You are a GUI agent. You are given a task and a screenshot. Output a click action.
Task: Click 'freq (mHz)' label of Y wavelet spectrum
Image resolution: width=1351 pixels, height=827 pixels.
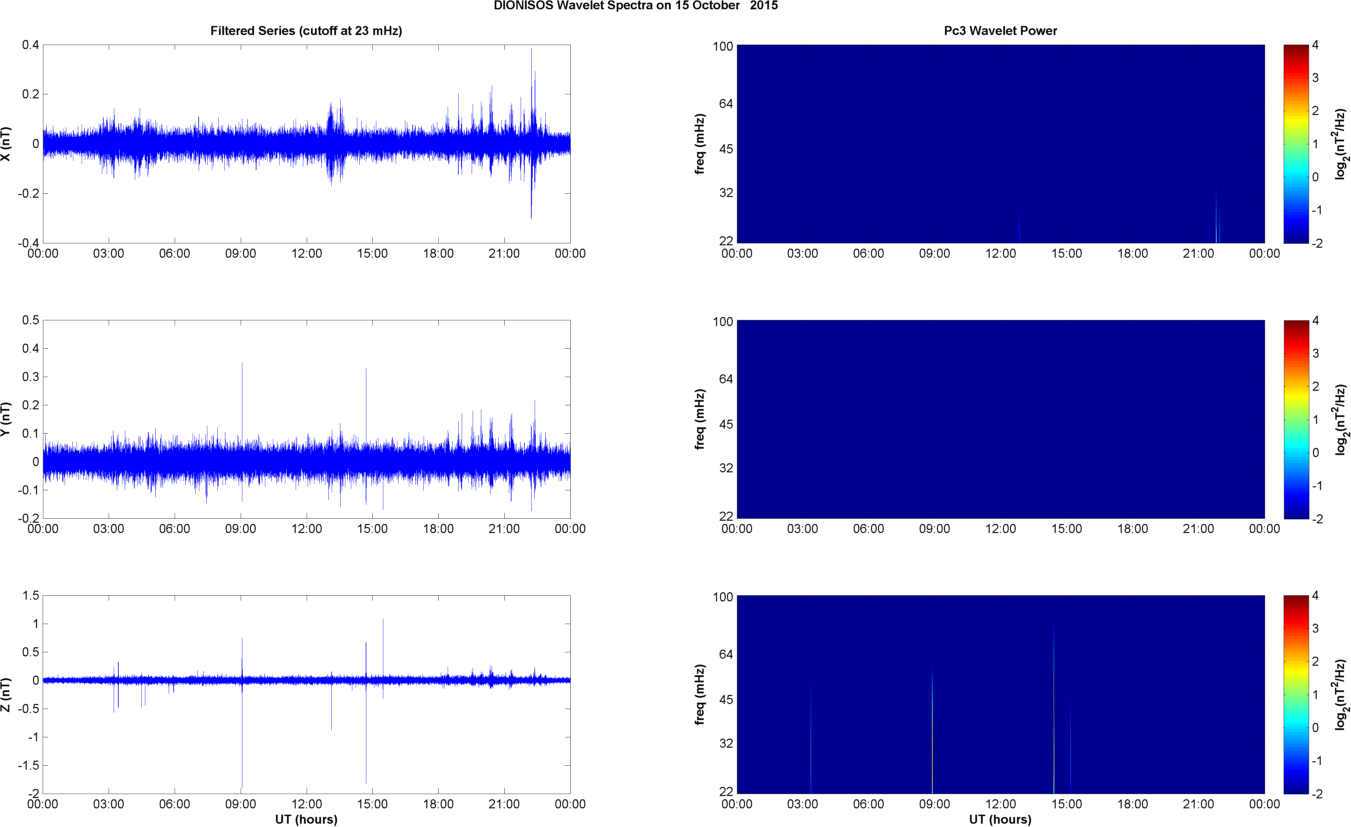coord(701,420)
